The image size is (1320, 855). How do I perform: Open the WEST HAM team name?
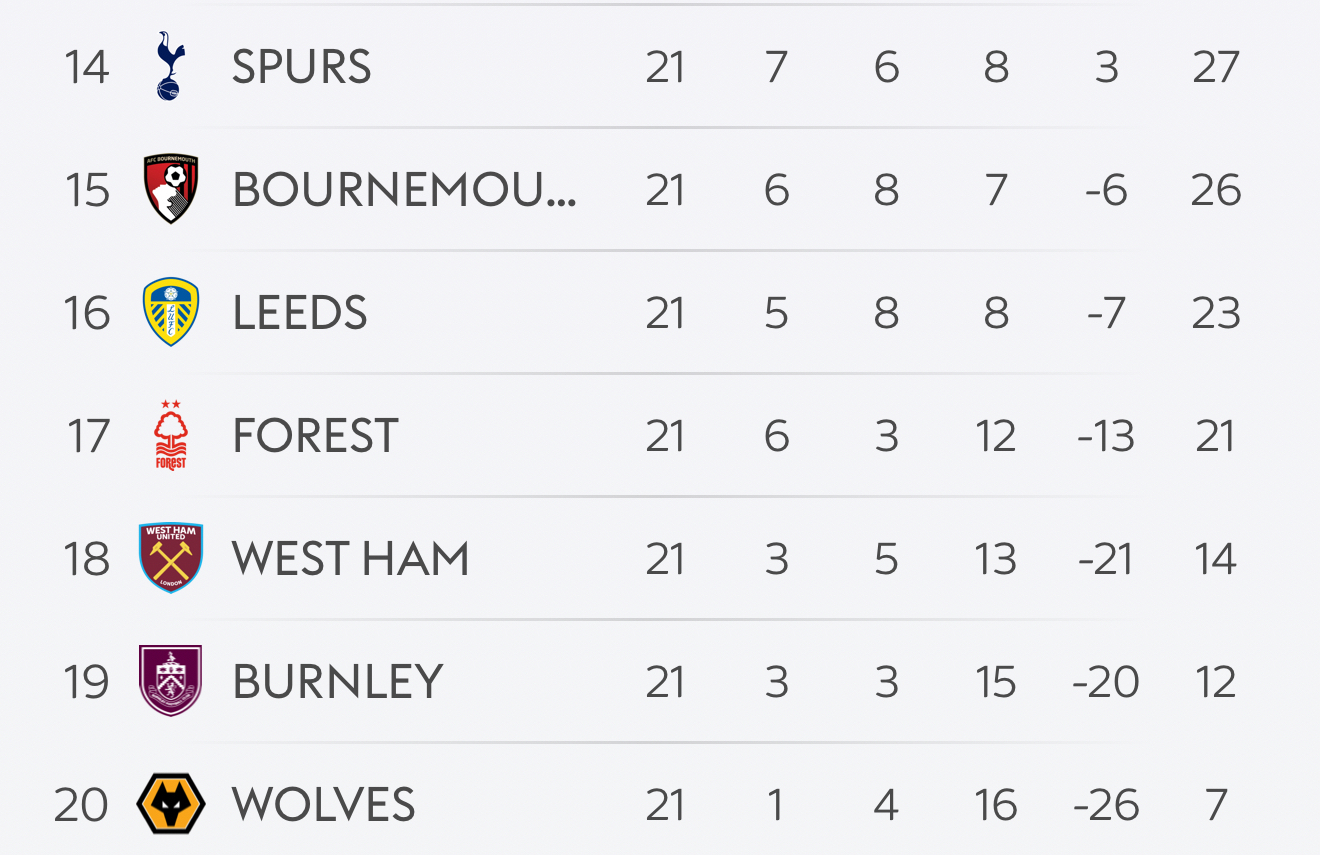pos(350,559)
